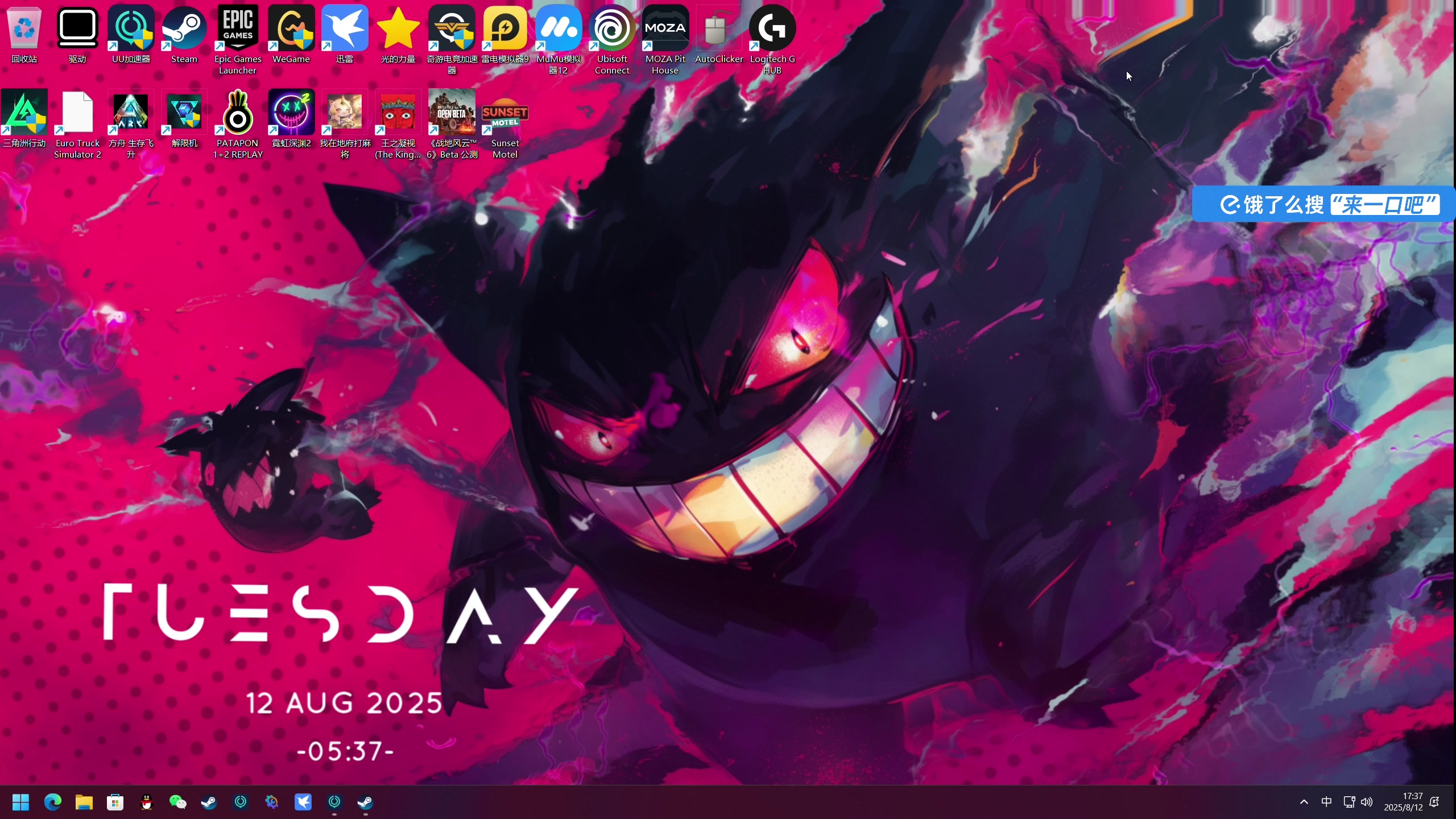Select the MuMu模拟器12 desktop shortcut
The width and height of the screenshot is (1456, 819).
click(x=559, y=41)
